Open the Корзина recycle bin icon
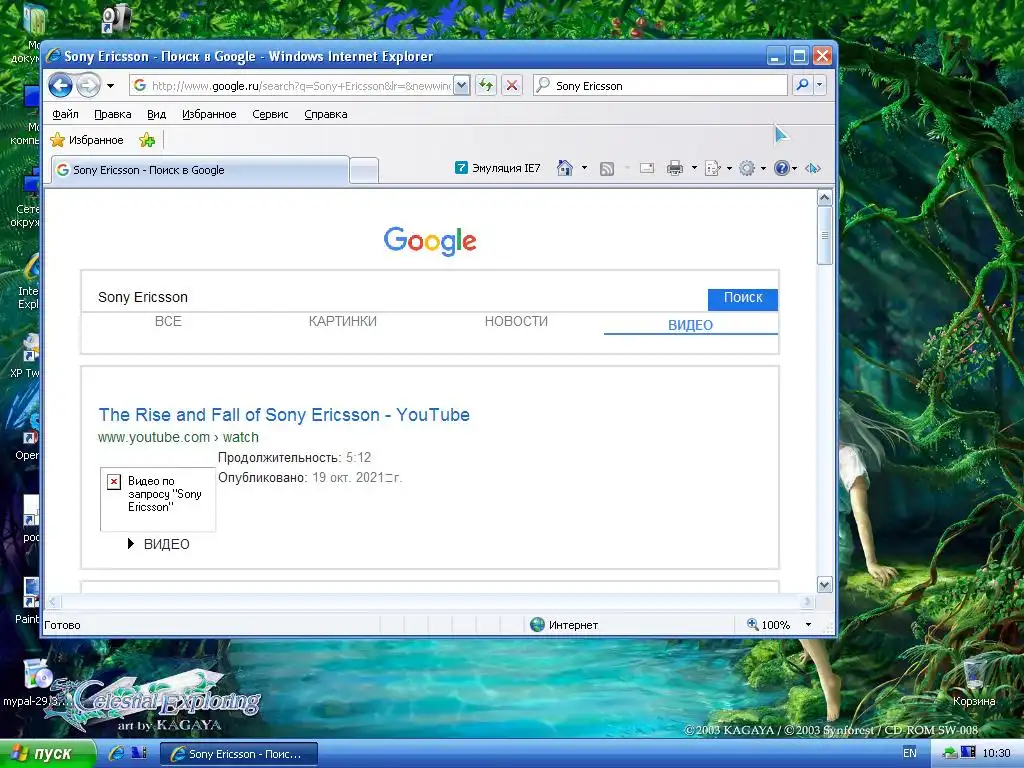 point(974,682)
